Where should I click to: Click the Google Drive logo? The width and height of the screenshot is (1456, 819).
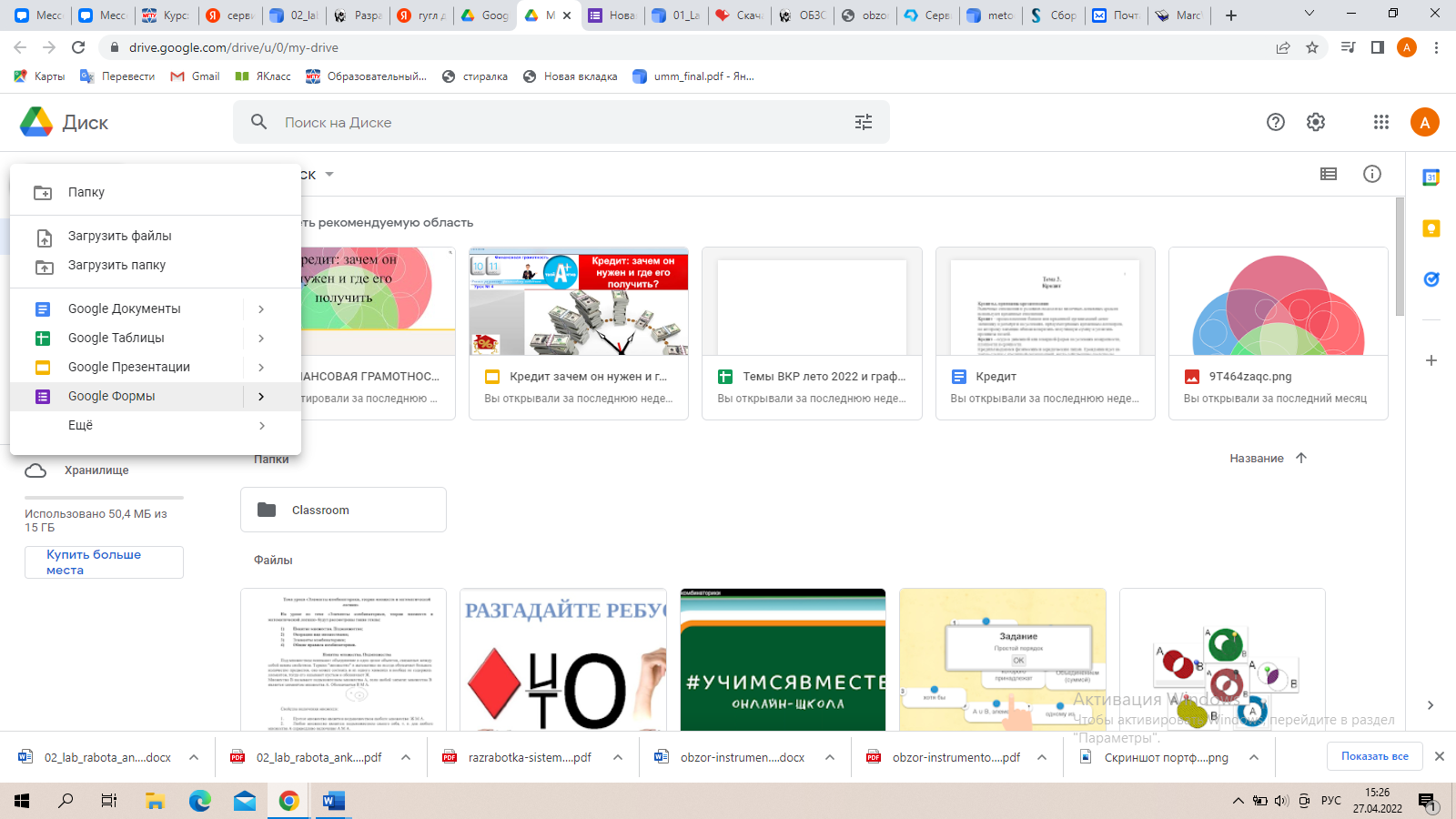click(36, 122)
